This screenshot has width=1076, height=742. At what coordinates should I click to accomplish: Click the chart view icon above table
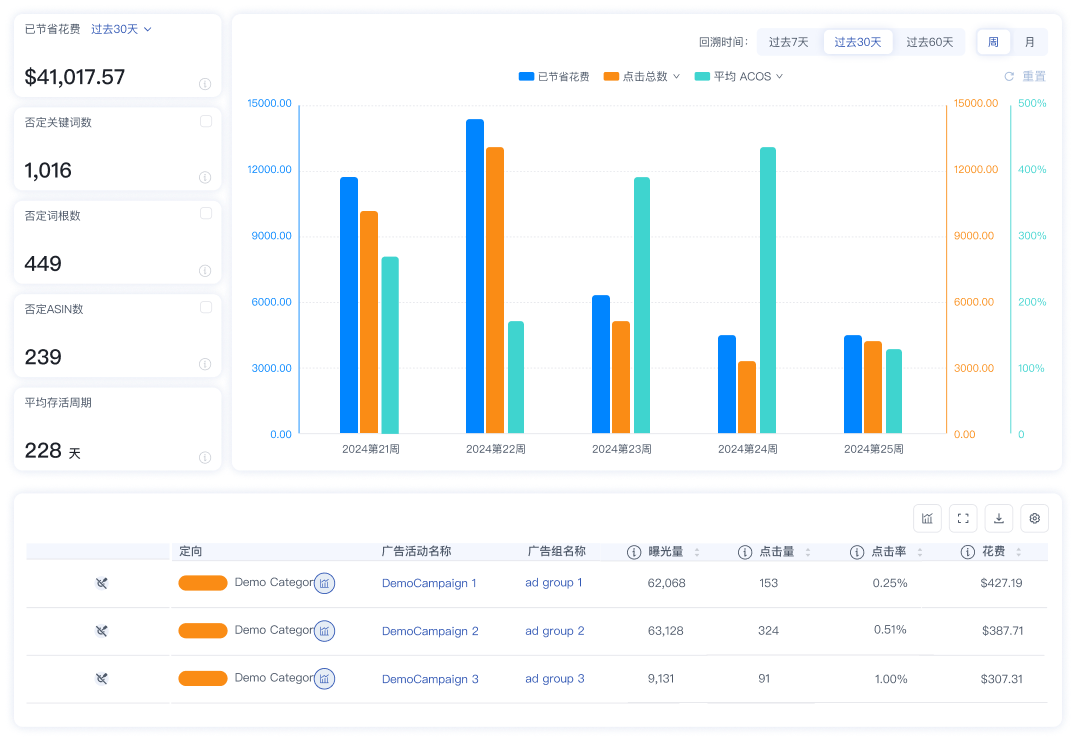tap(927, 518)
